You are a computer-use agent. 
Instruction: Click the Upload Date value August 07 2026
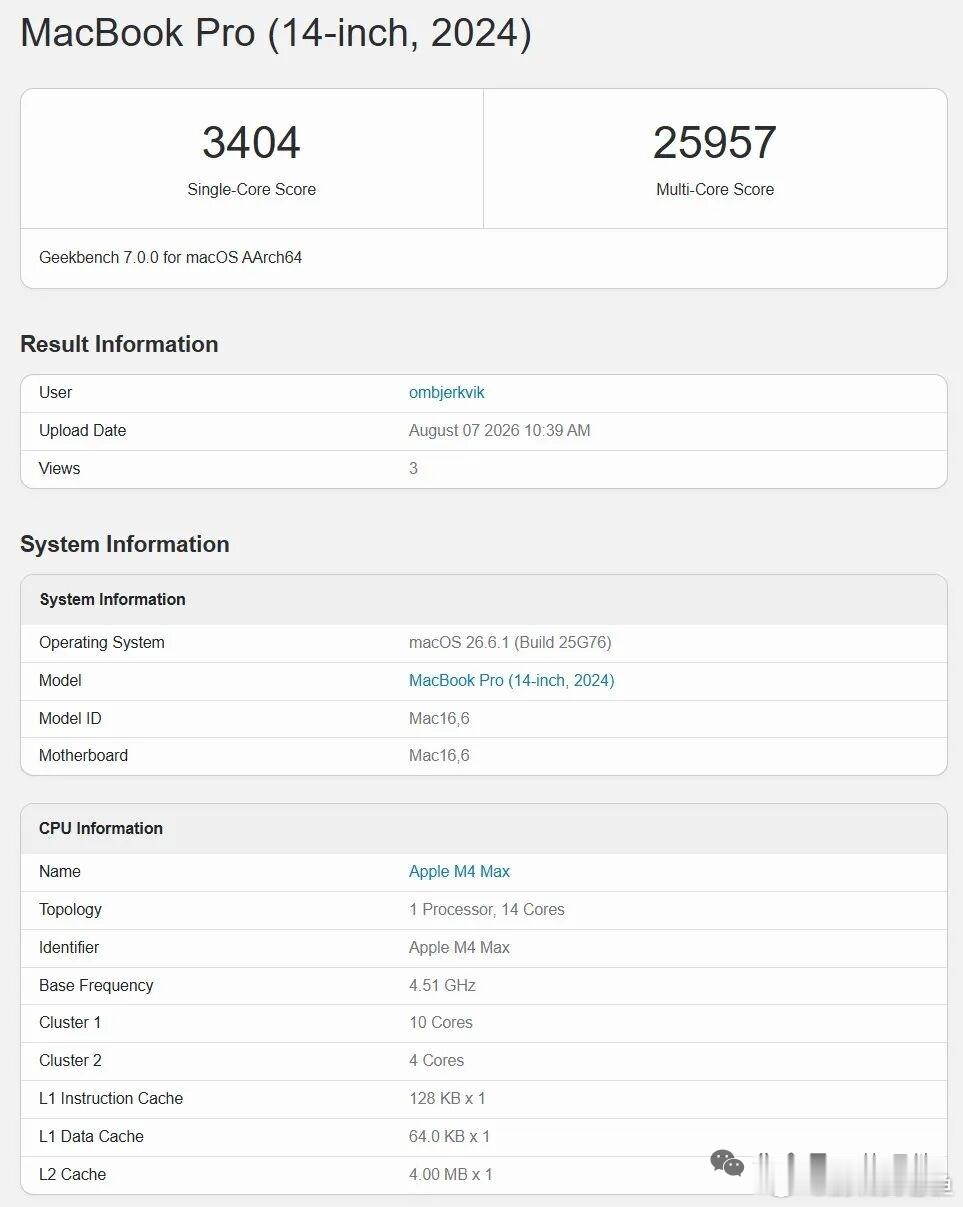click(x=499, y=430)
